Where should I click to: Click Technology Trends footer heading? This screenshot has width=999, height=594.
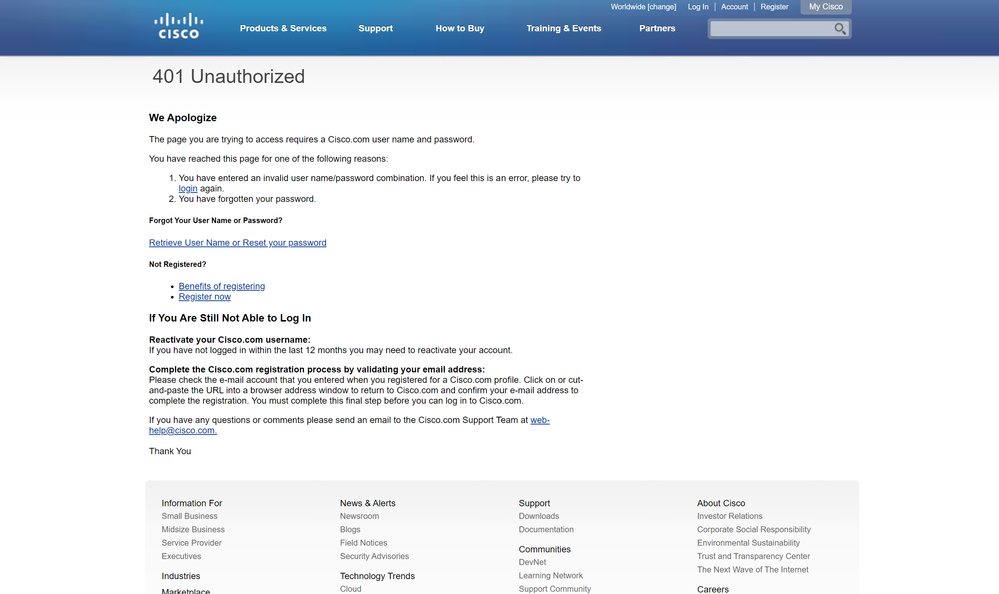(377, 576)
